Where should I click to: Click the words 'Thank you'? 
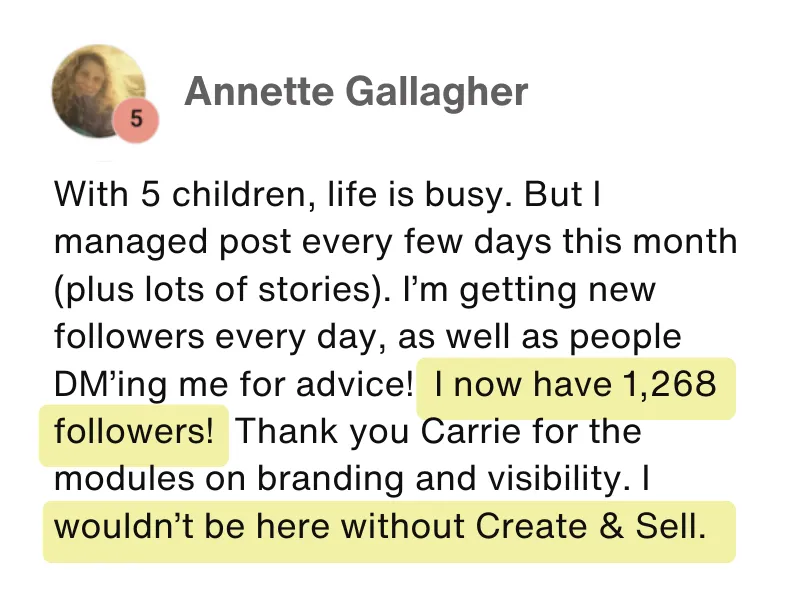pos(322,432)
